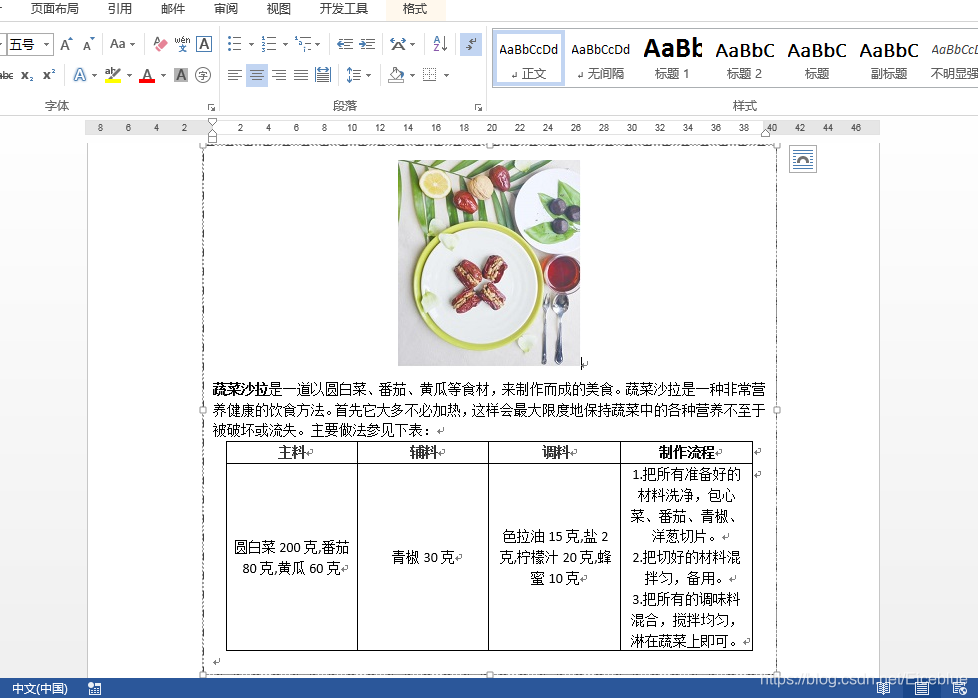The height and width of the screenshot is (698, 978).
Task: Switch to read mode view
Action: click(x=883, y=689)
